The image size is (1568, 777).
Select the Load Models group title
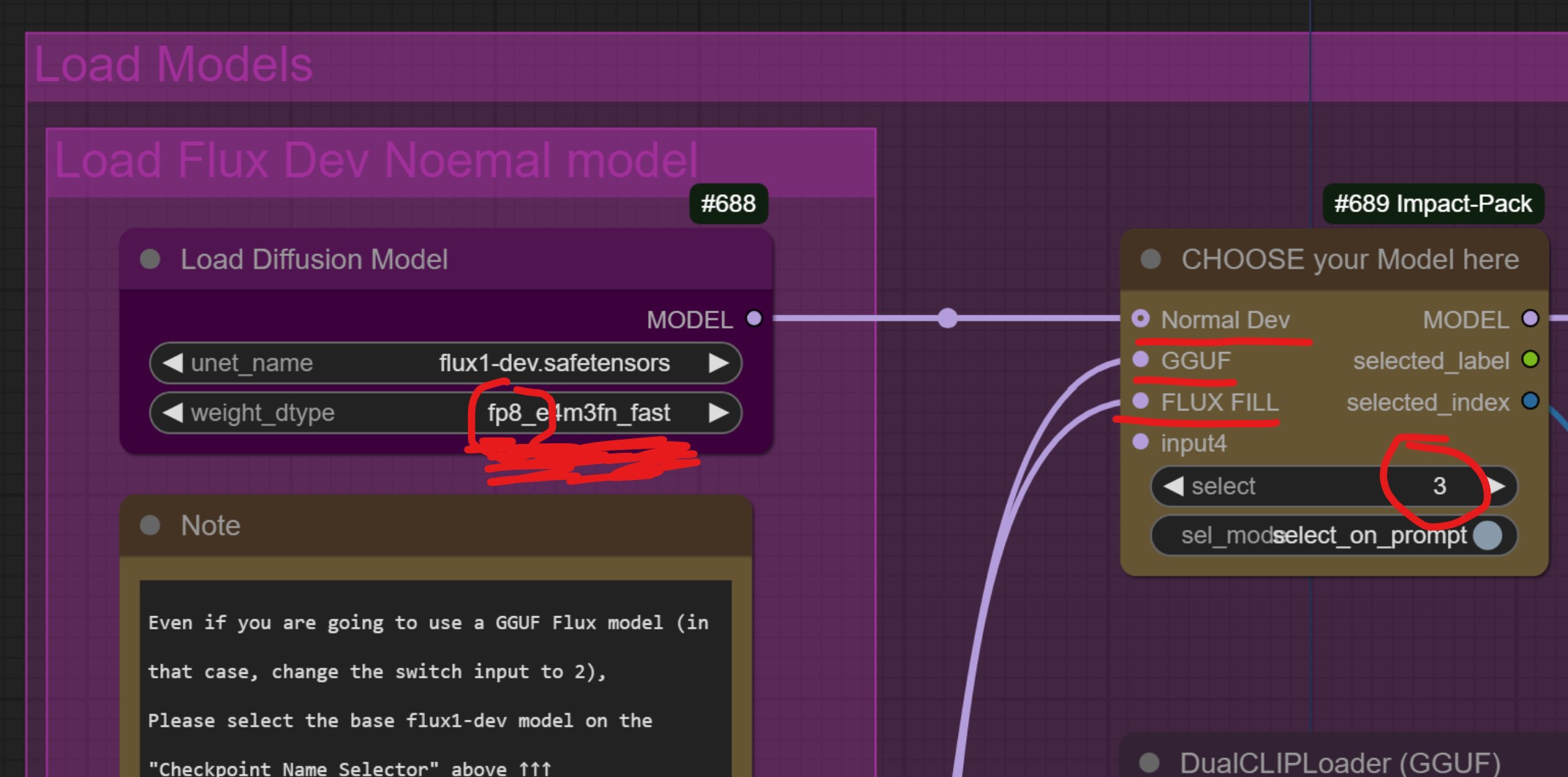coord(174,64)
